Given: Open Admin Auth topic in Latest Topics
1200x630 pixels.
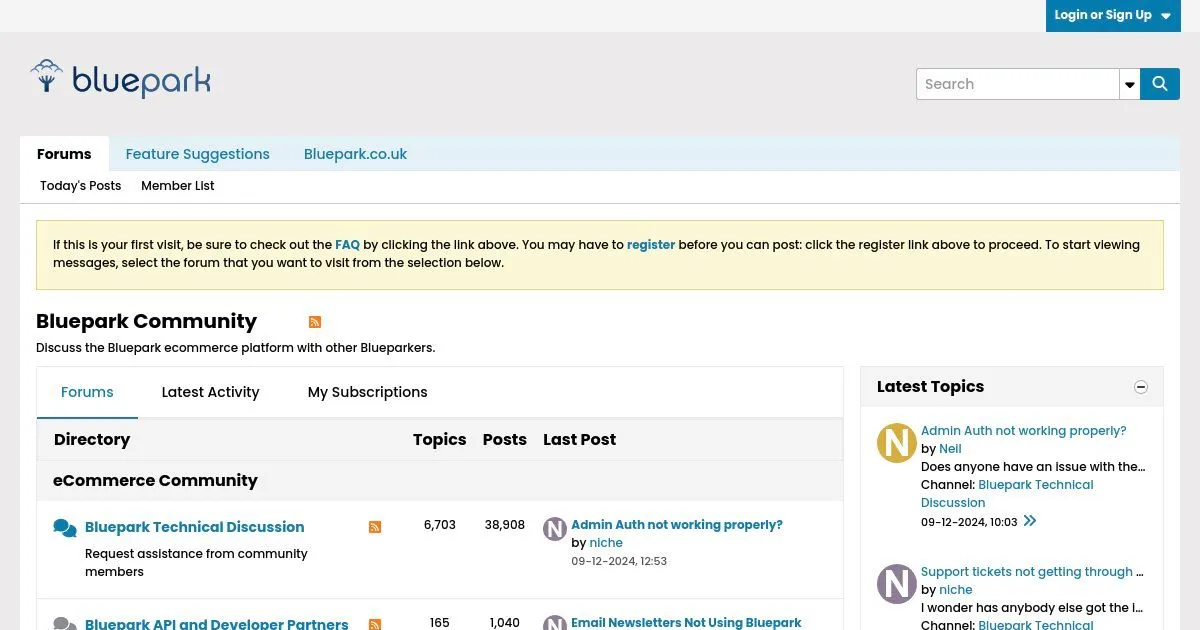Looking at the screenshot, I should pos(1023,431).
